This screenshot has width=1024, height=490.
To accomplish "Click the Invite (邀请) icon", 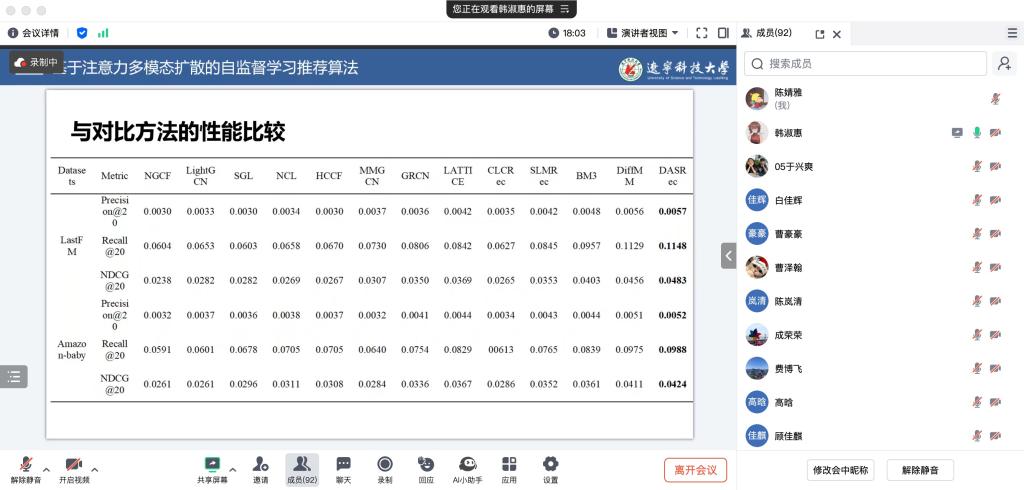I will (x=260, y=469).
